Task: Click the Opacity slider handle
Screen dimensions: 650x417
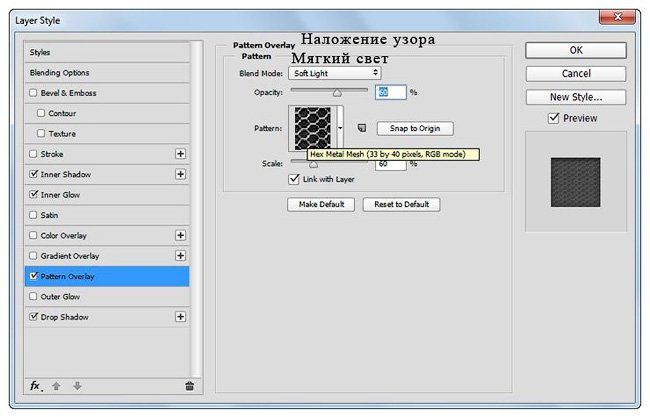Action: point(337,92)
